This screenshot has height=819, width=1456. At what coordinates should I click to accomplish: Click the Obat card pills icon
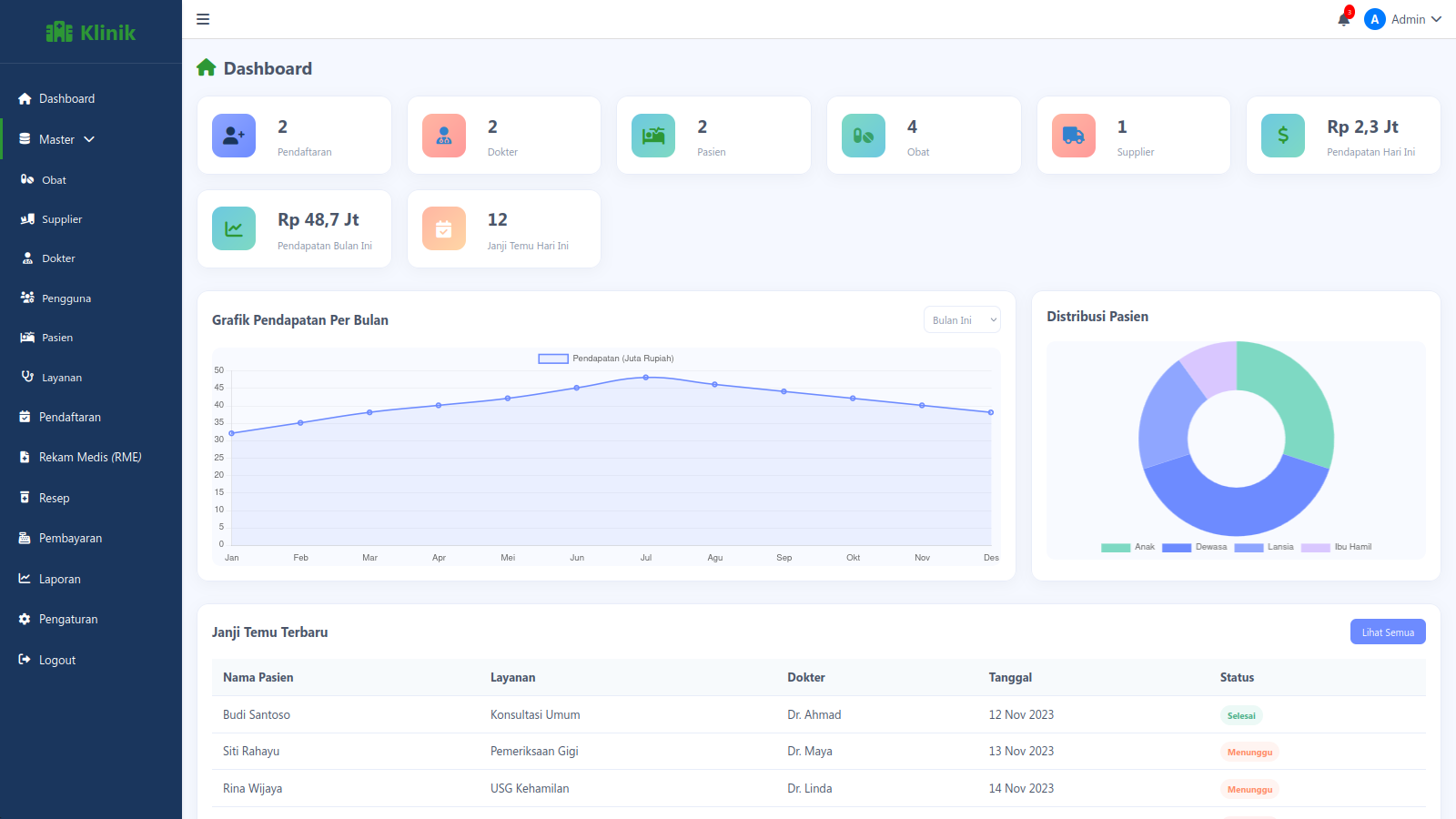[864, 136]
